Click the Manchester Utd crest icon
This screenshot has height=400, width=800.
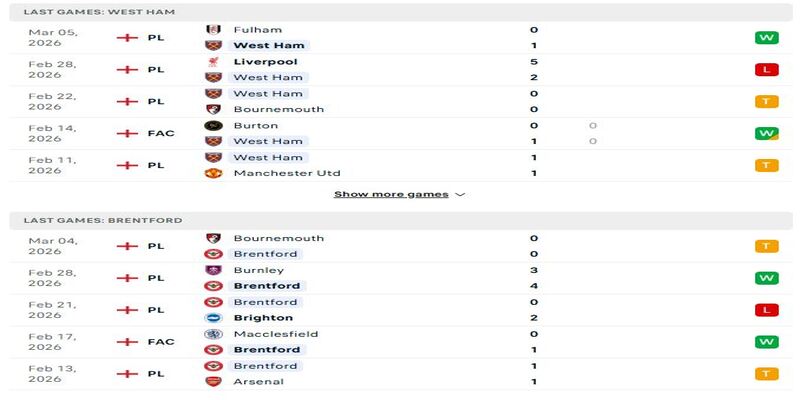[x=213, y=173]
